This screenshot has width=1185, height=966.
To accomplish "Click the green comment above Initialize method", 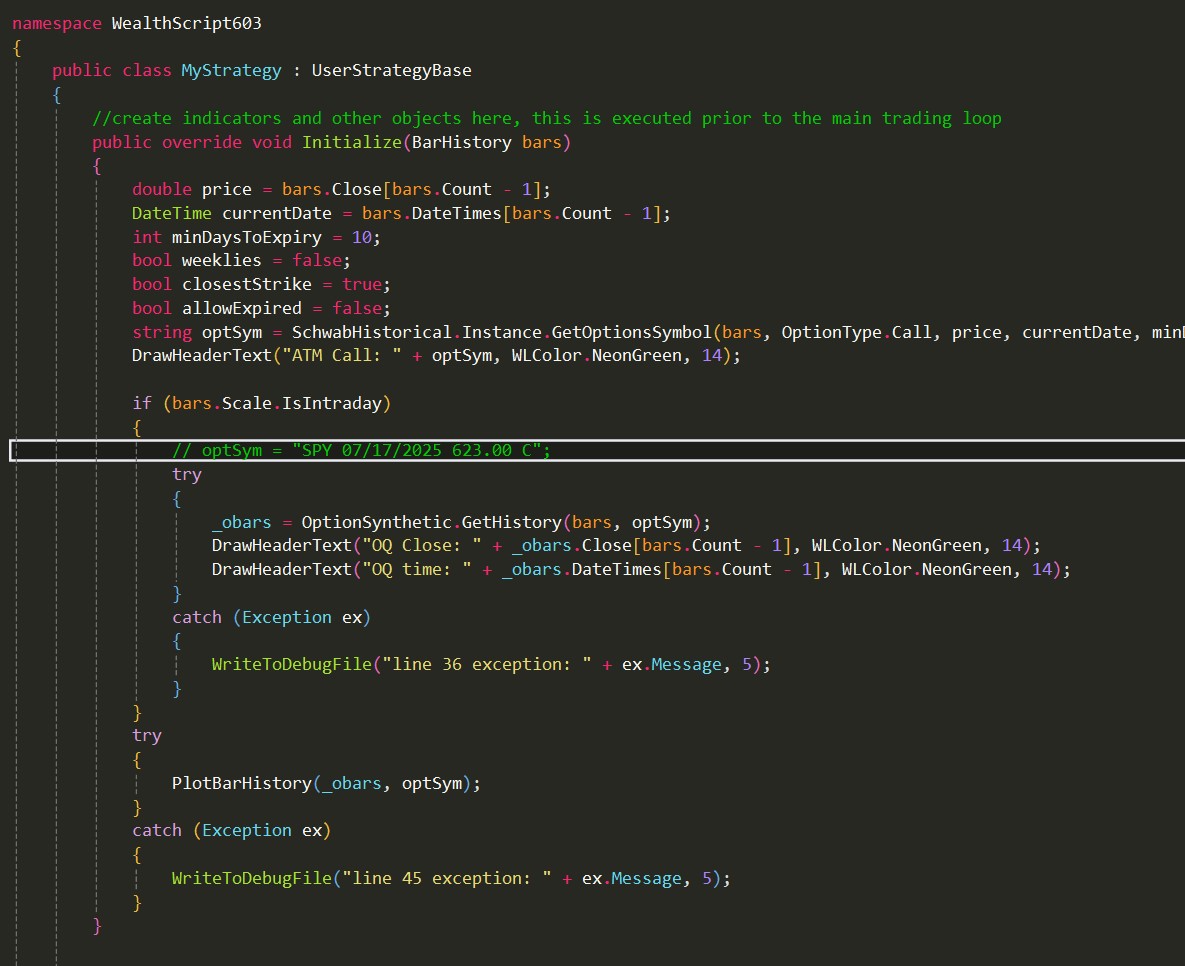I will click(x=546, y=118).
